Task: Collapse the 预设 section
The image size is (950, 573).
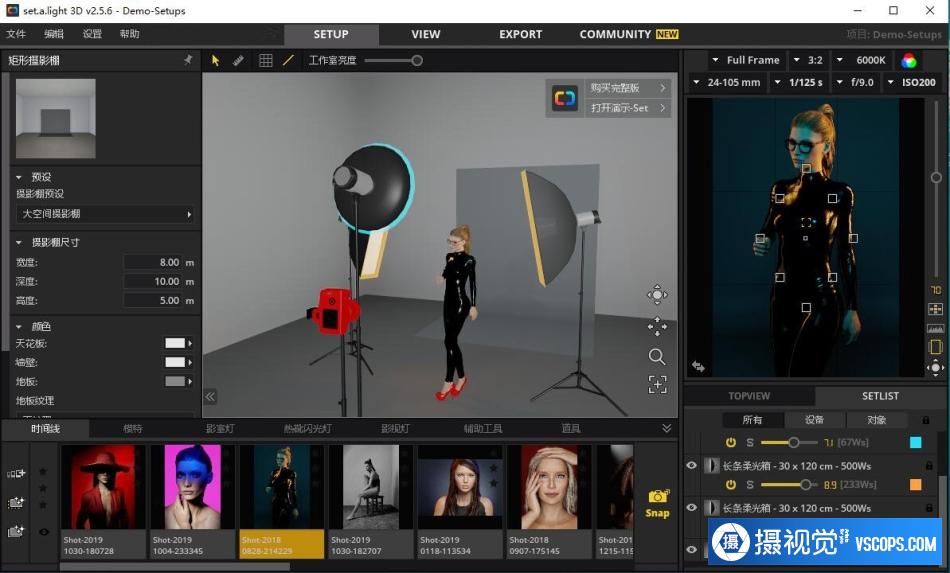Action: coord(19,177)
